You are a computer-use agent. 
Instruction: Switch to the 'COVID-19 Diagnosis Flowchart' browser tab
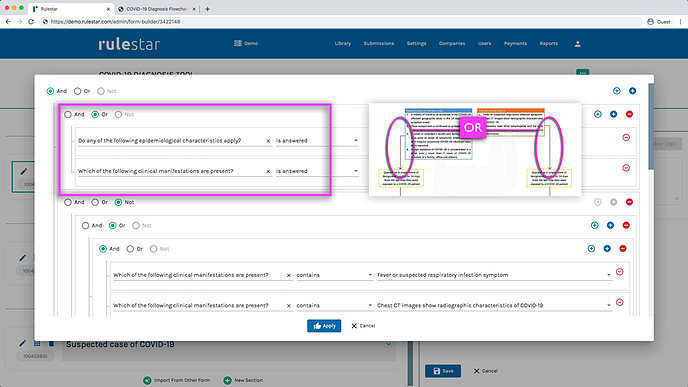(x=157, y=9)
